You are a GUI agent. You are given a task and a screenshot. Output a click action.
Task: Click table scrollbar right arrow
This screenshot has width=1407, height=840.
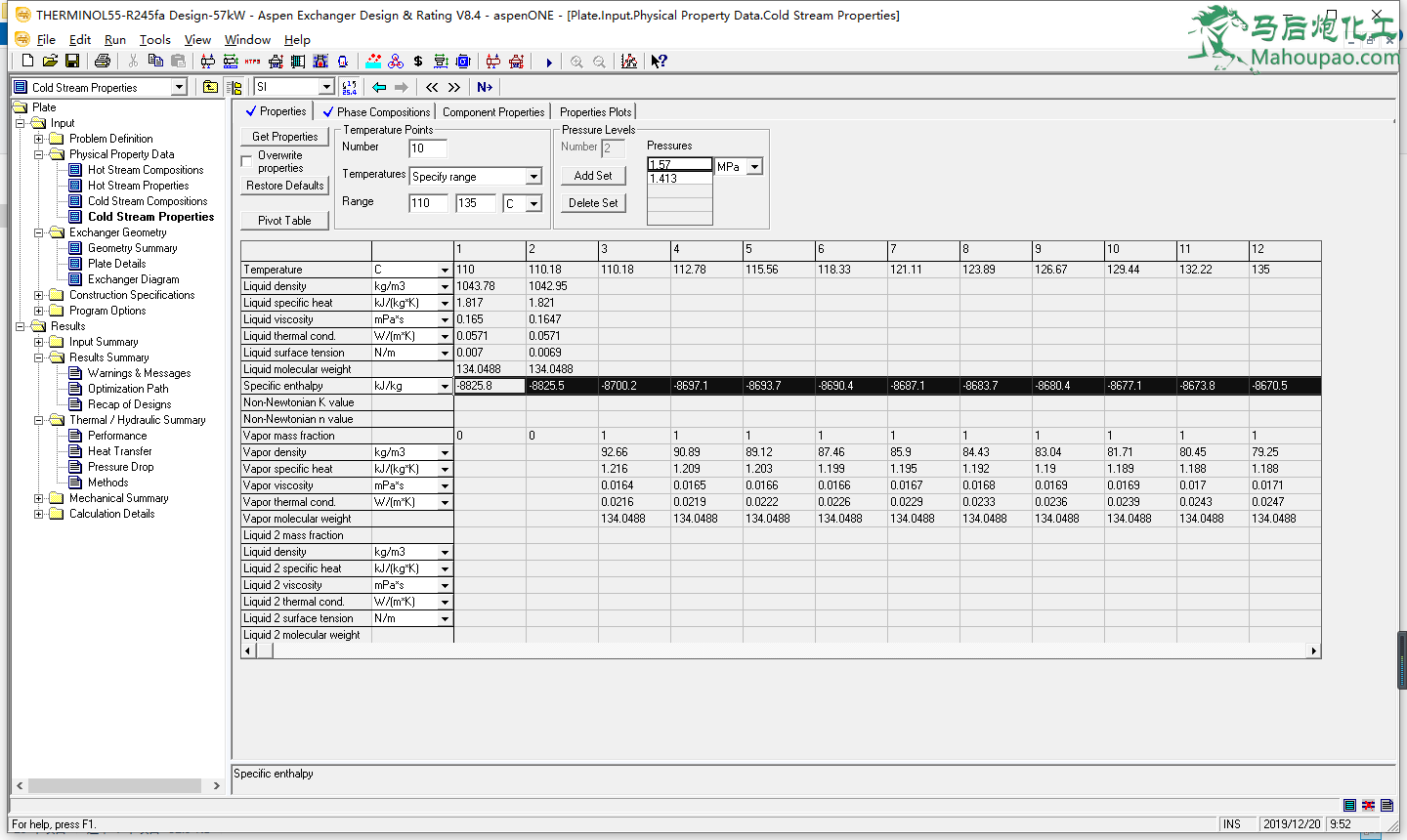1314,651
